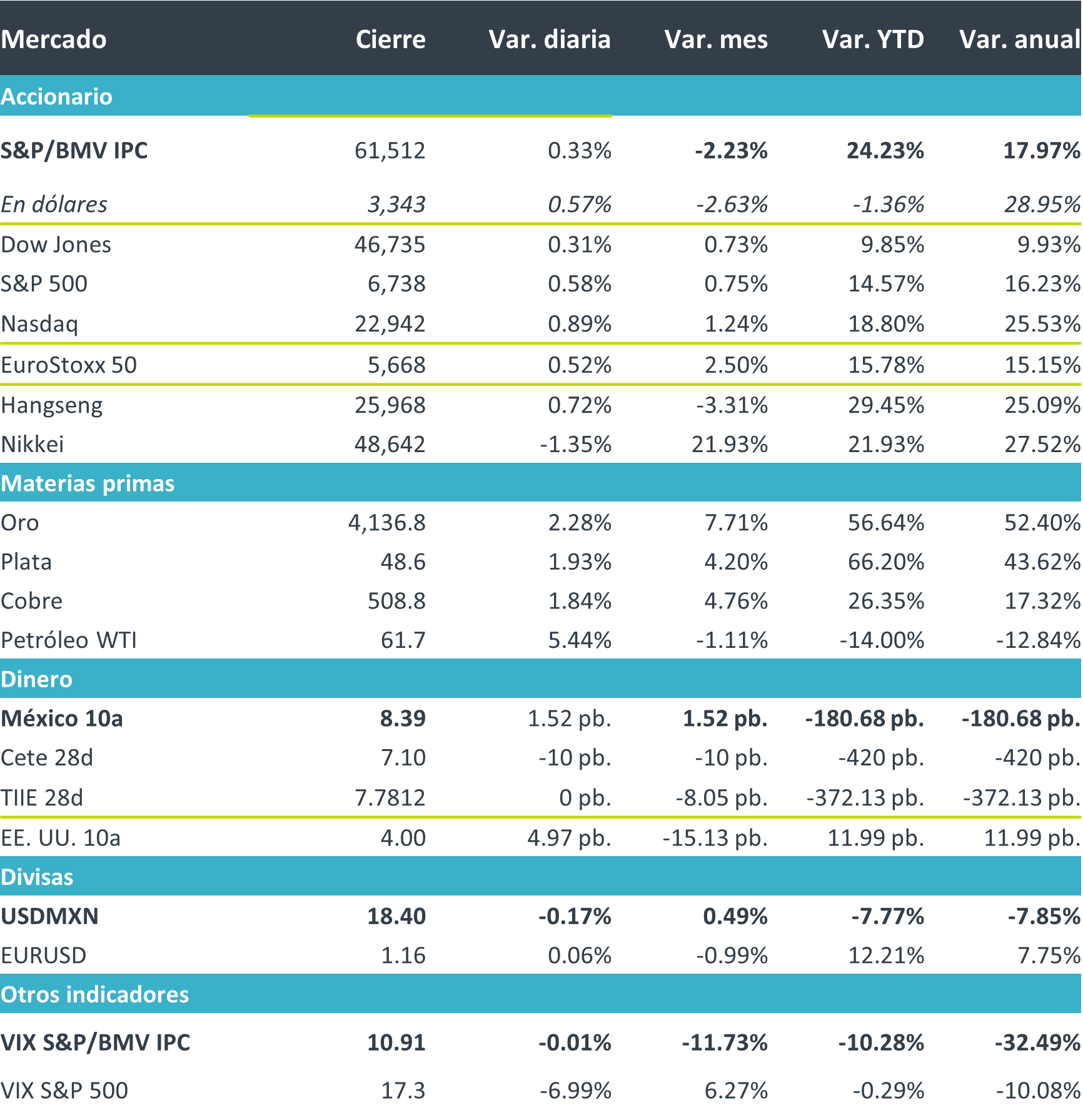Image resolution: width=1083 pixels, height=1120 pixels.
Task: Select the Oro closing price 4,136.8
Action: tap(386, 523)
